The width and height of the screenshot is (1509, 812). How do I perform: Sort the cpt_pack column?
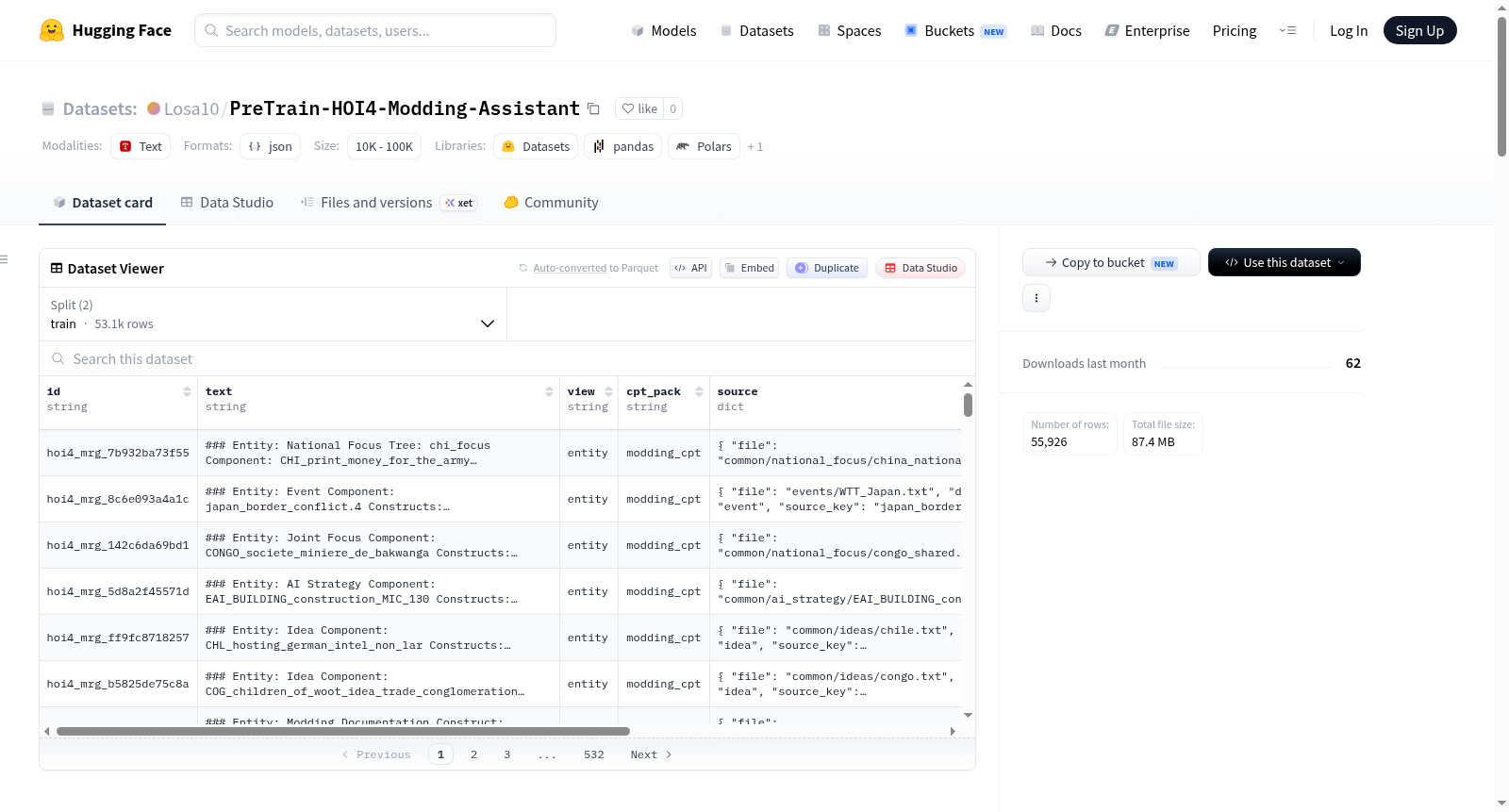point(699,391)
